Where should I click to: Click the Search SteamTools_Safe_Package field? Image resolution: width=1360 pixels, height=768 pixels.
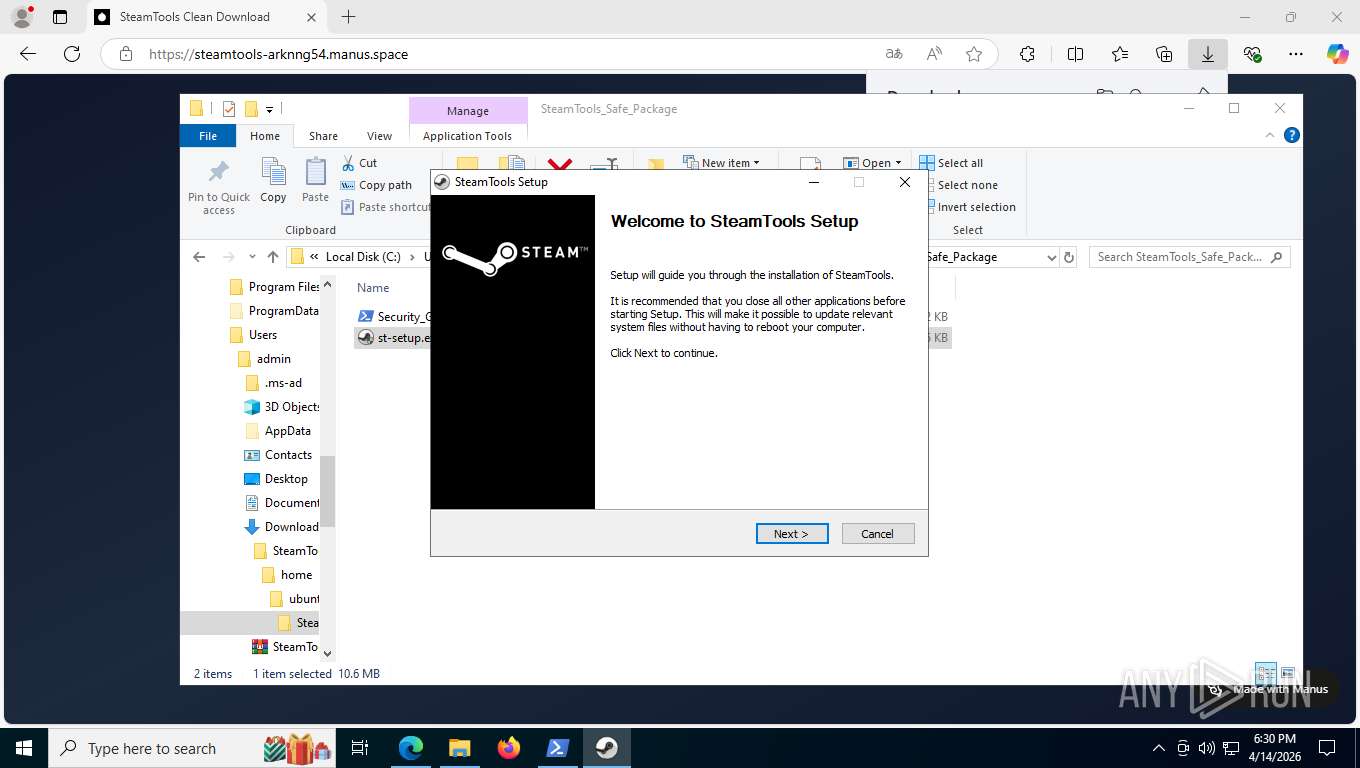click(x=1189, y=257)
